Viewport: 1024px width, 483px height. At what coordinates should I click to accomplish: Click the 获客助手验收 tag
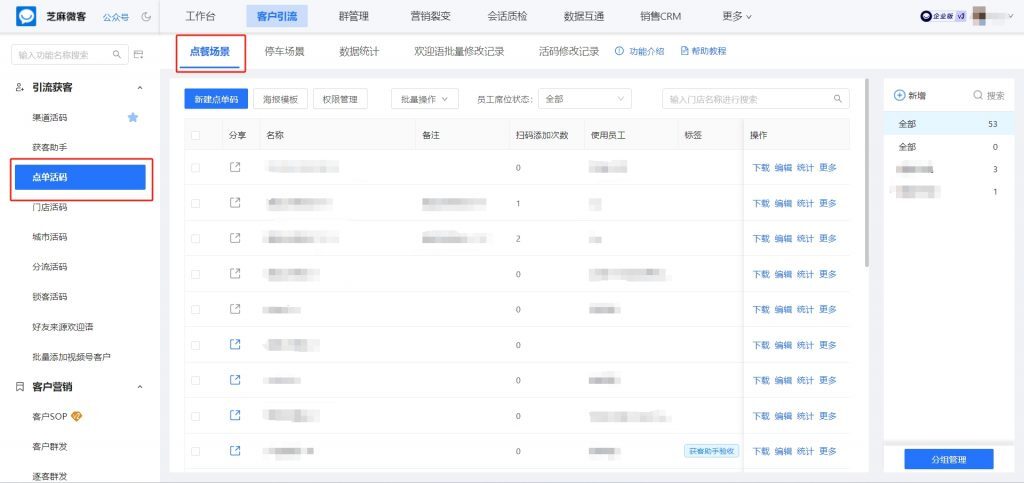pyautogui.click(x=711, y=451)
